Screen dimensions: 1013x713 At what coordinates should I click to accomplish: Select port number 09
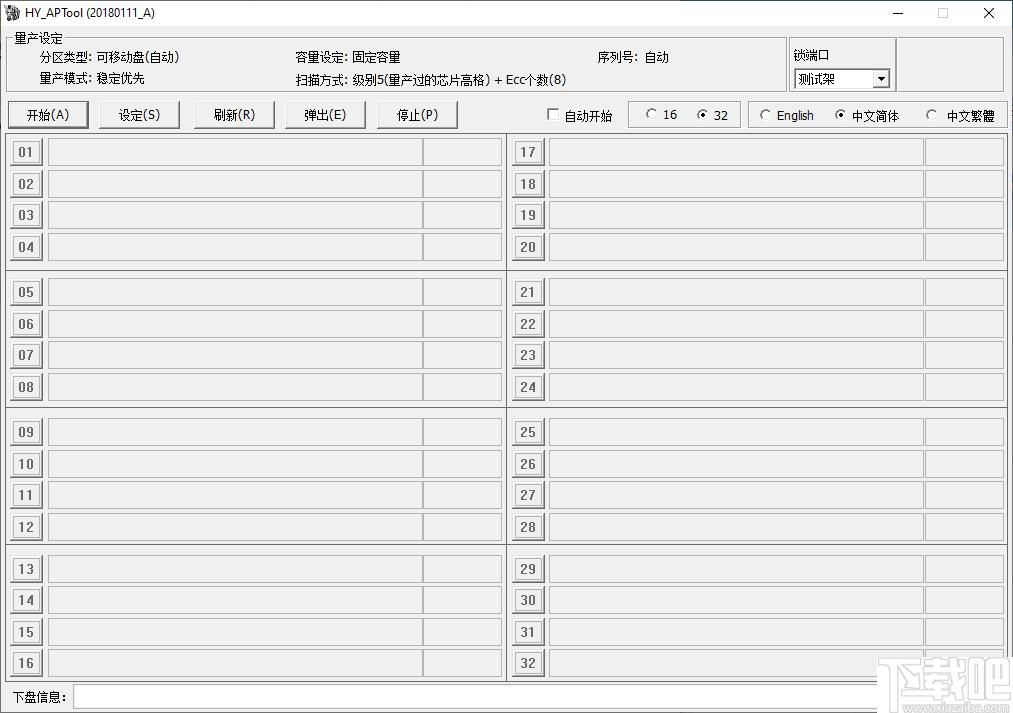(26, 432)
